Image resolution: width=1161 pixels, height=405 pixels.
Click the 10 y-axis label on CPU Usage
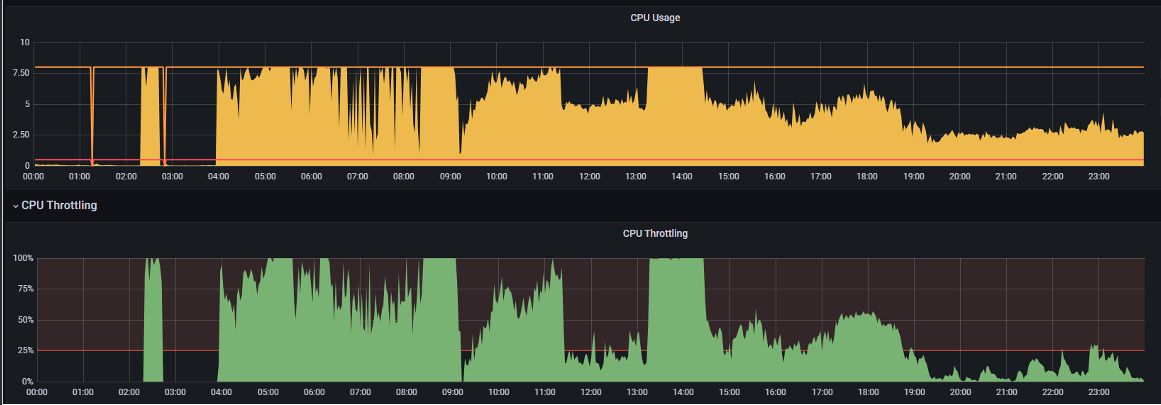25,42
